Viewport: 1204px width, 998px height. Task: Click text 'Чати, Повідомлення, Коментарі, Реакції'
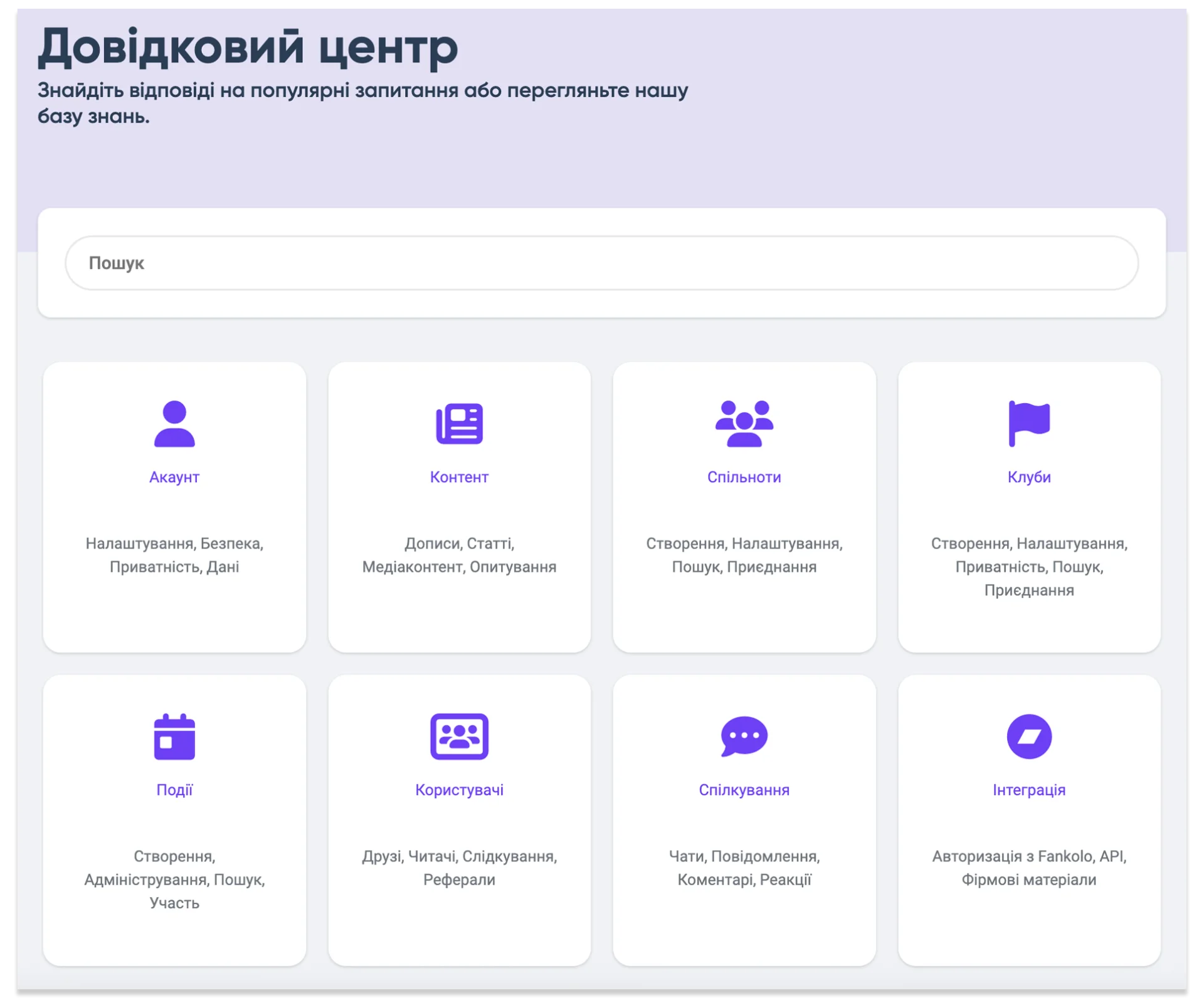point(744,868)
